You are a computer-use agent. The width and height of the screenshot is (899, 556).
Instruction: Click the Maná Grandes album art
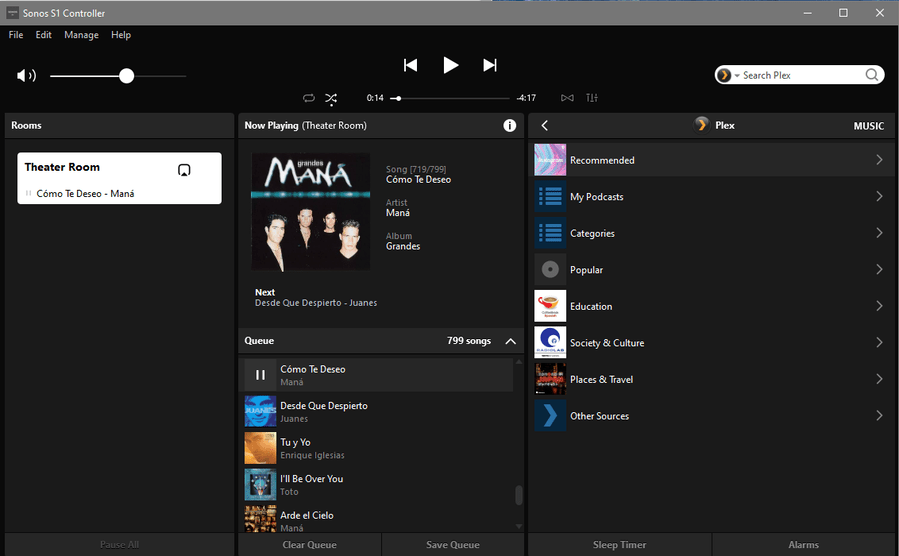(311, 211)
